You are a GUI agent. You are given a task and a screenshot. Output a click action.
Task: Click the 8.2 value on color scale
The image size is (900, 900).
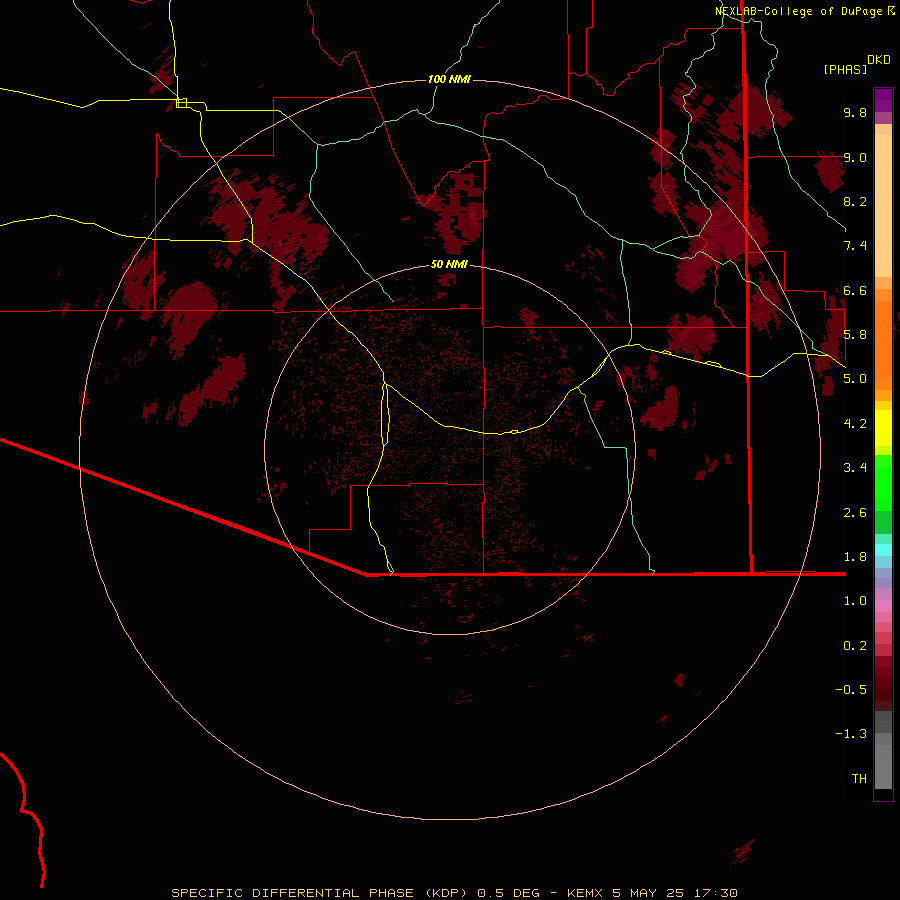click(x=855, y=201)
